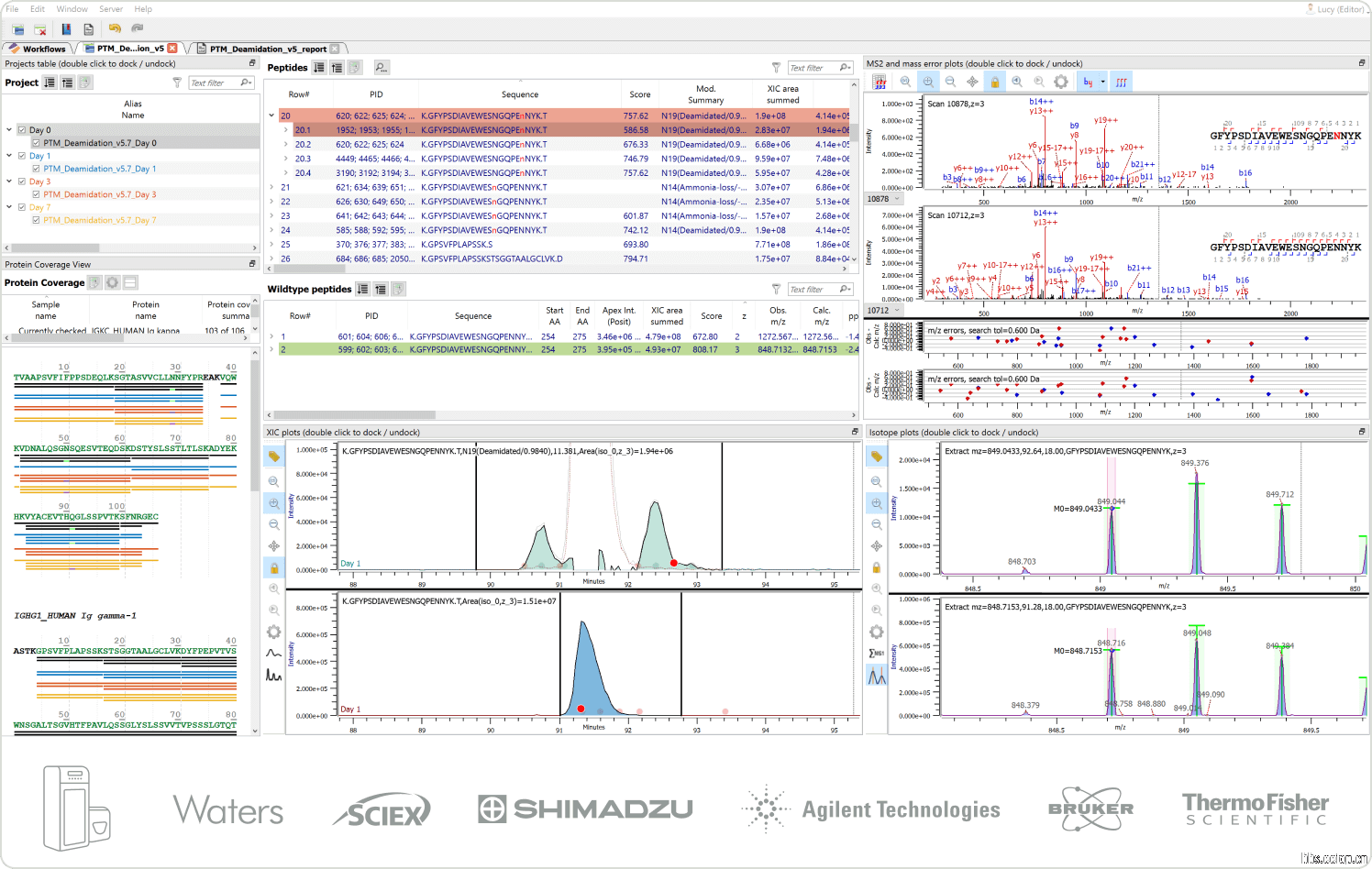Screen dimensions: 1372x869
Task: Toggle the b/y ion annotation button
Action: (x=1088, y=82)
